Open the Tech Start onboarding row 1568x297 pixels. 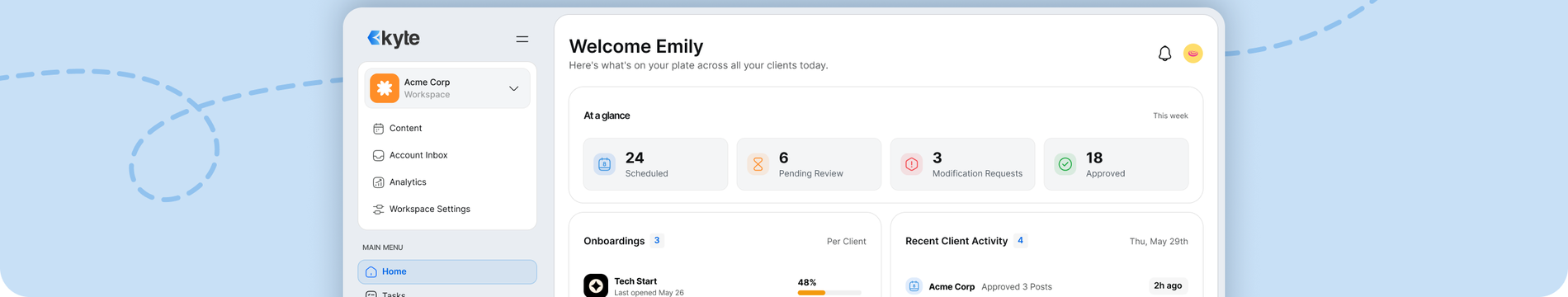(x=725, y=285)
